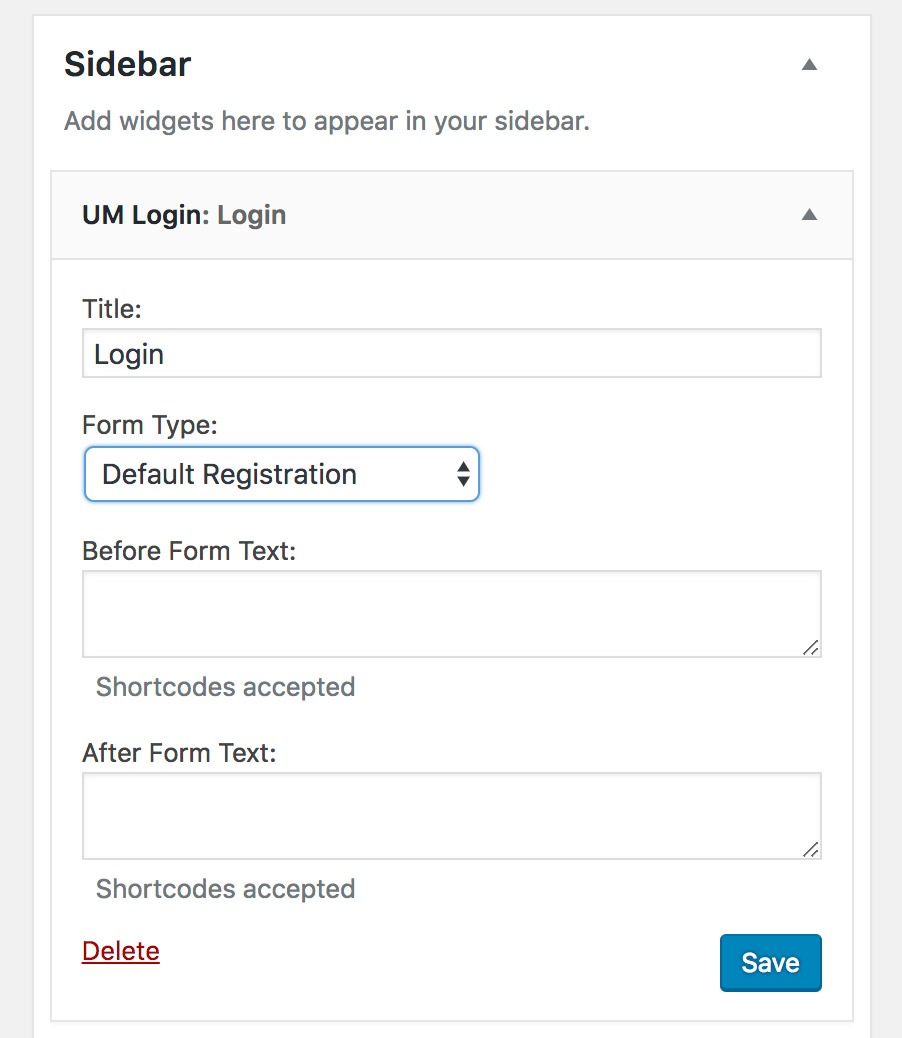This screenshot has width=902, height=1038.
Task: Click resize handle of Before Form Text box
Action: (810, 647)
